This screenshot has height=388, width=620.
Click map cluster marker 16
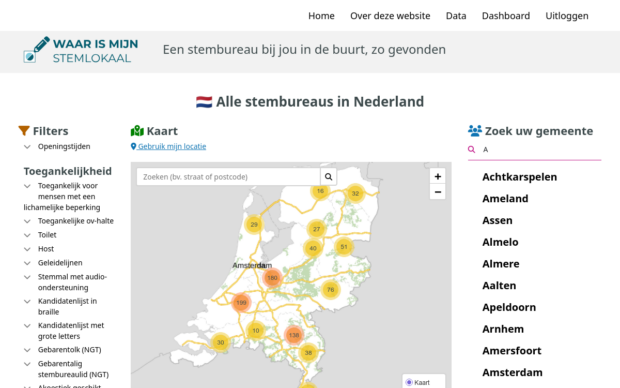coord(320,191)
